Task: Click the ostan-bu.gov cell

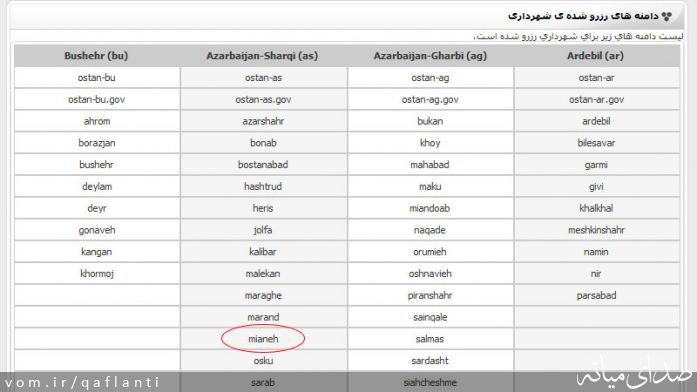Action: 96,100
